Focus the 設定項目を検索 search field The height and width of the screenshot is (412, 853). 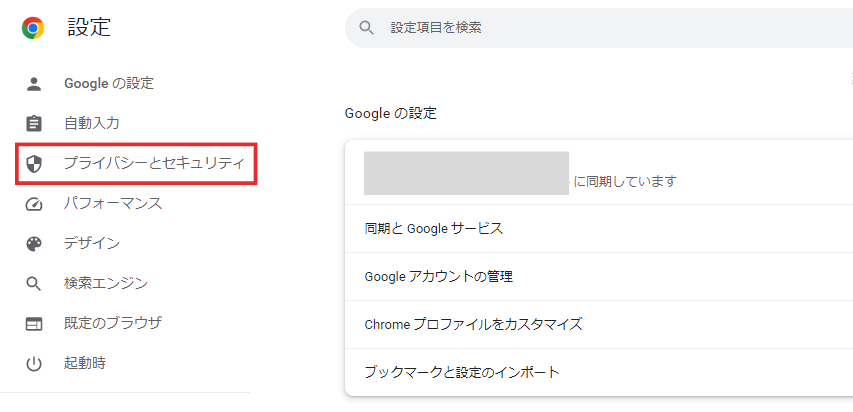[x=598, y=28]
